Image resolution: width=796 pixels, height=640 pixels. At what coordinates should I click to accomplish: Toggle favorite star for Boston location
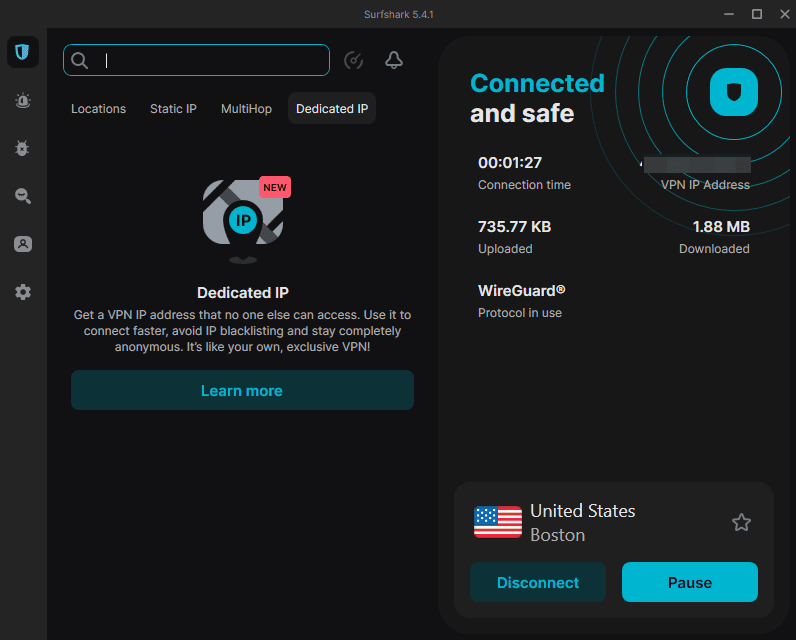pyautogui.click(x=741, y=522)
